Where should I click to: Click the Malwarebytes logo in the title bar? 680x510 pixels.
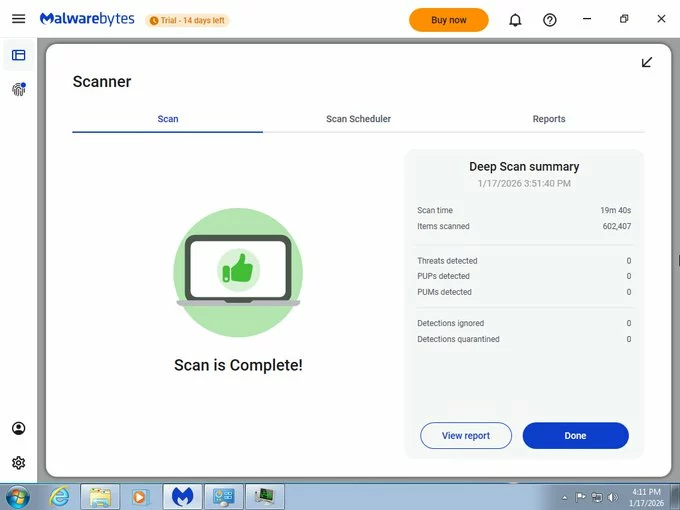[87, 19]
